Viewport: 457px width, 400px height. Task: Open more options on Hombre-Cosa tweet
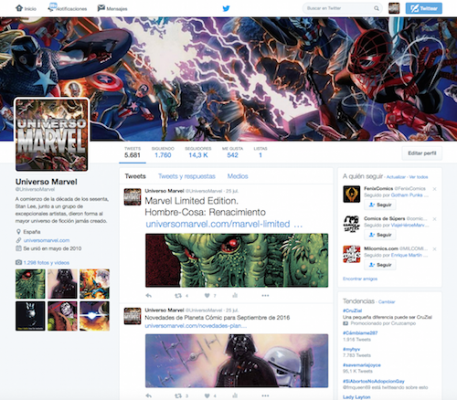[x=265, y=296]
